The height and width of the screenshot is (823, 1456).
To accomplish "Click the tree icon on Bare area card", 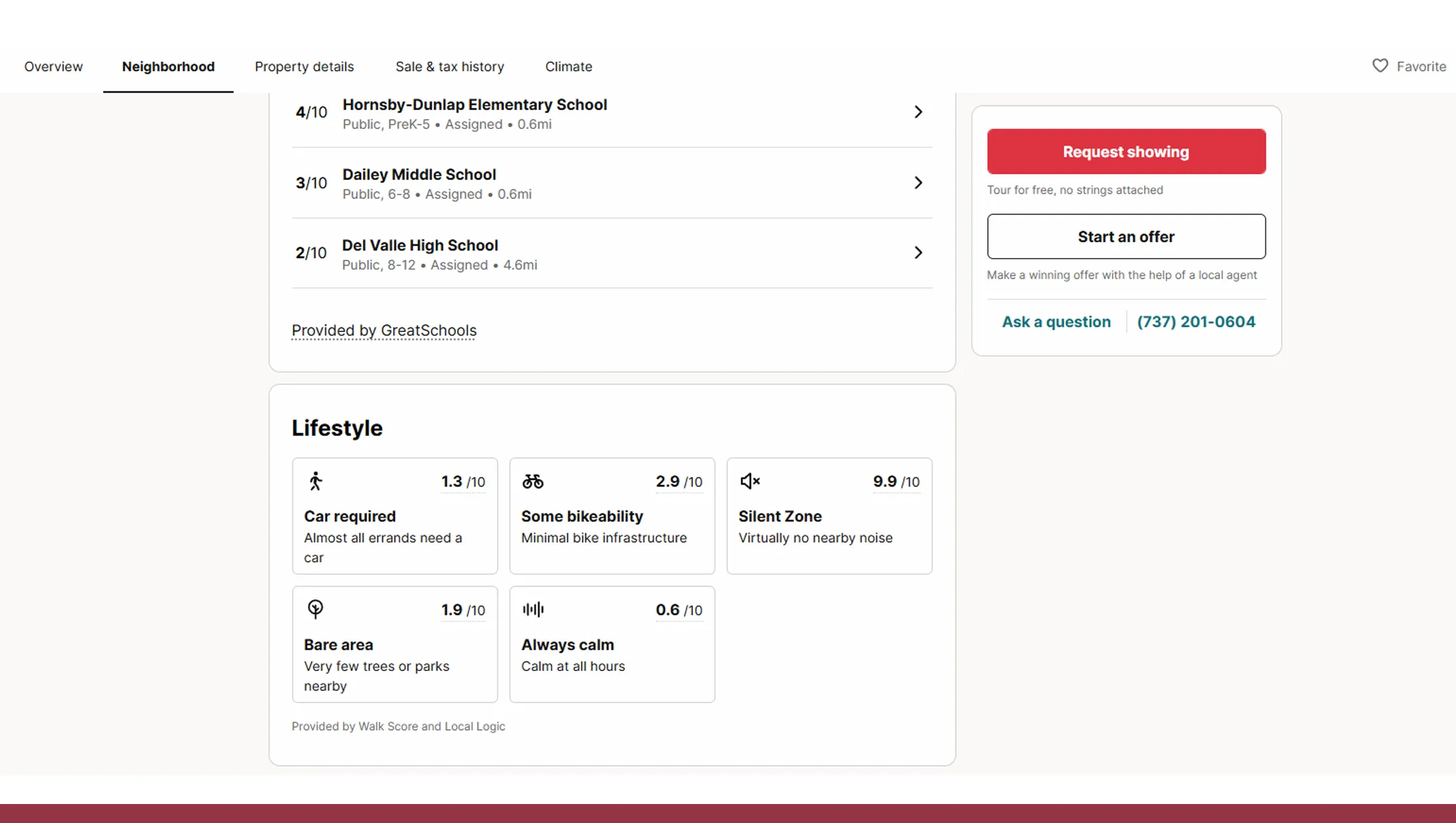I will click(316, 609).
